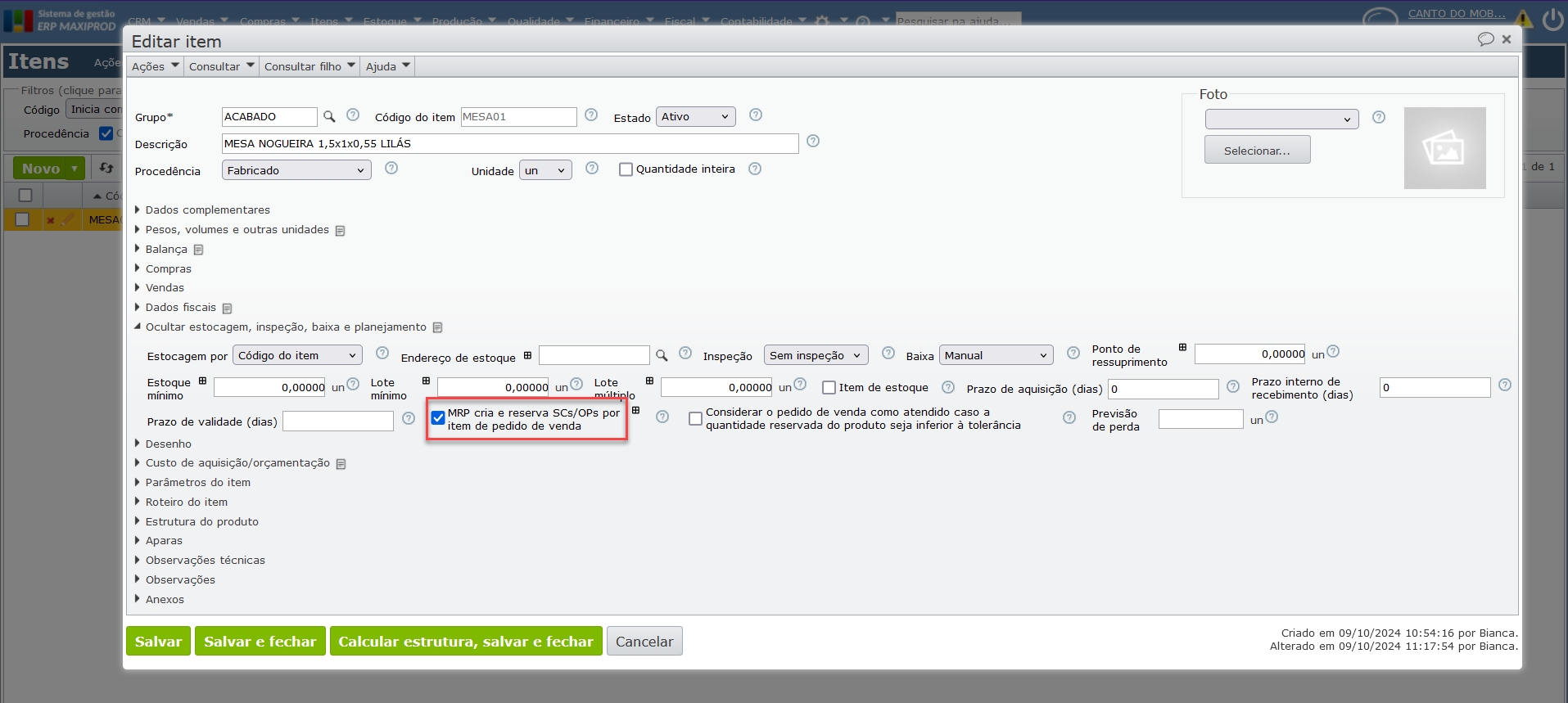This screenshot has width=1568, height=703.
Task: Open help icon next to Quantidade inteira
Action: click(755, 169)
